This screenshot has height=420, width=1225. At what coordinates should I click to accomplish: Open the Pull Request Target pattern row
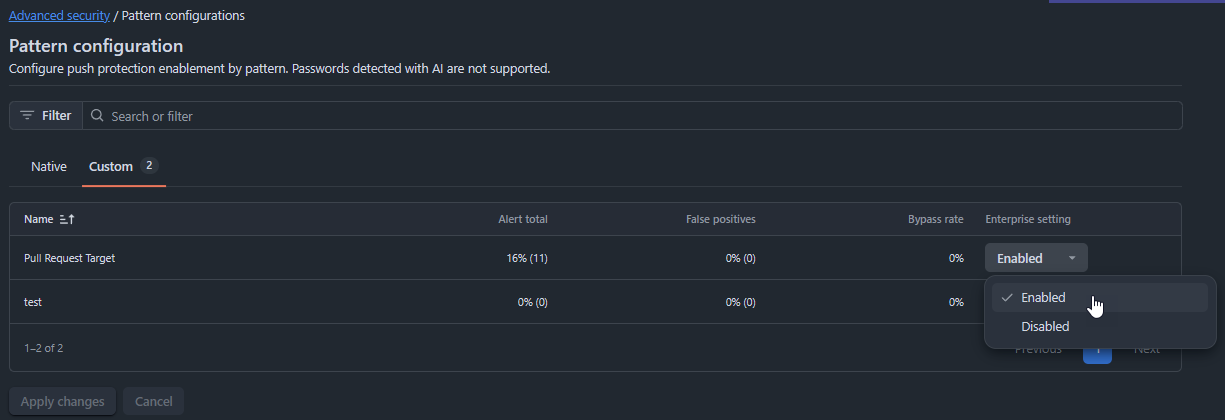(70, 258)
